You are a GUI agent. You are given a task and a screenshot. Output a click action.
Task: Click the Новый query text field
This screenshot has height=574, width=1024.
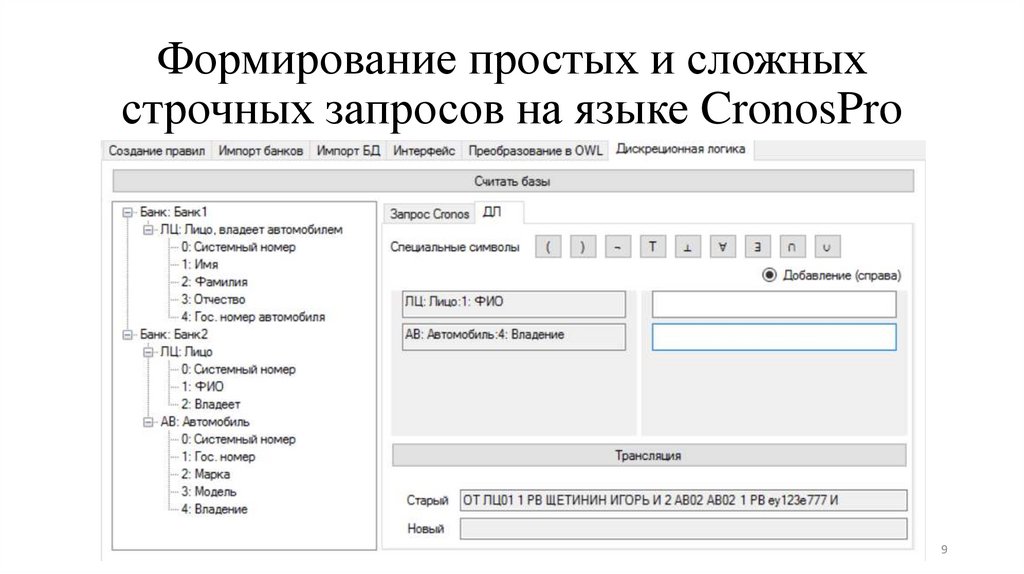pyautogui.click(x=683, y=529)
